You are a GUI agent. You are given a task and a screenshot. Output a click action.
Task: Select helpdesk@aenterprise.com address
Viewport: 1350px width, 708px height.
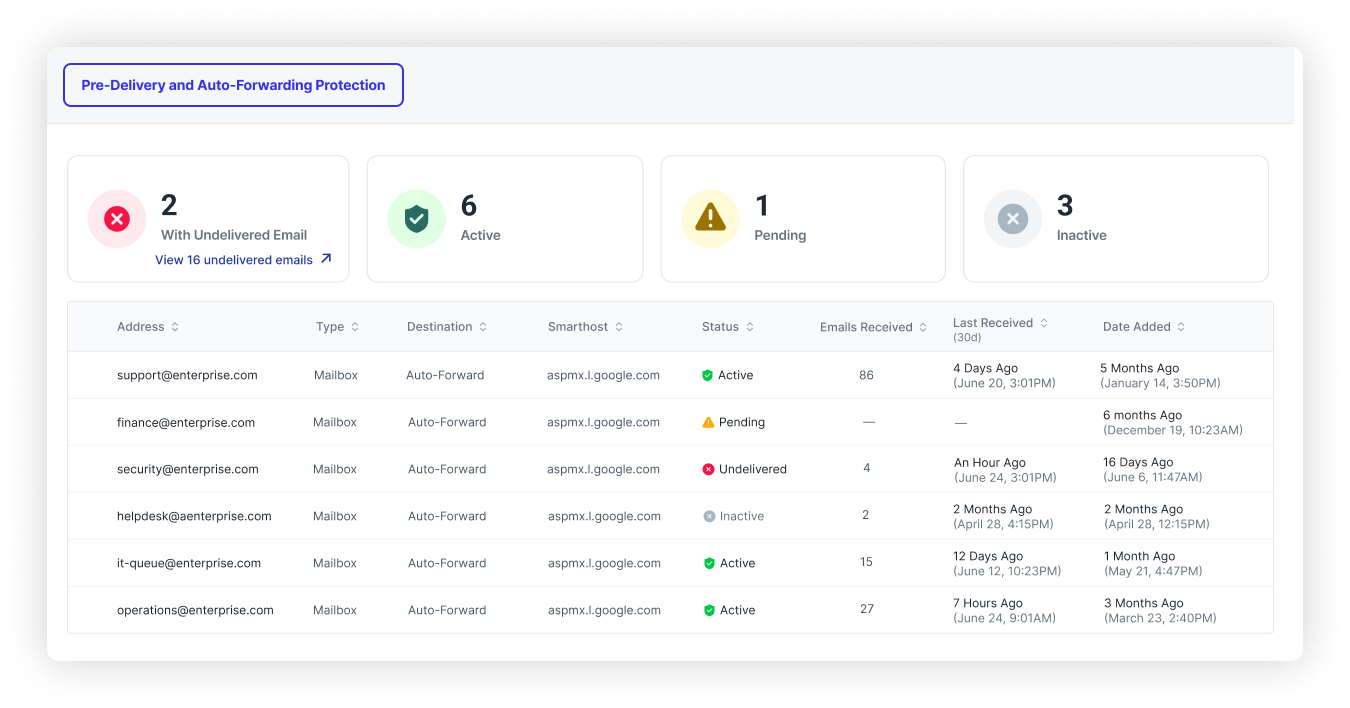(x=194, y=516)
